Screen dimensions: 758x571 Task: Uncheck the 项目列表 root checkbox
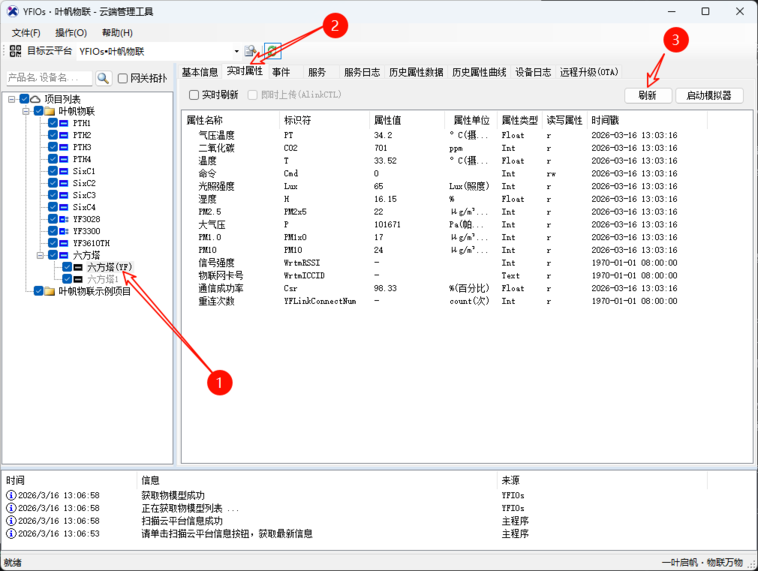click(x=24, y=99)
